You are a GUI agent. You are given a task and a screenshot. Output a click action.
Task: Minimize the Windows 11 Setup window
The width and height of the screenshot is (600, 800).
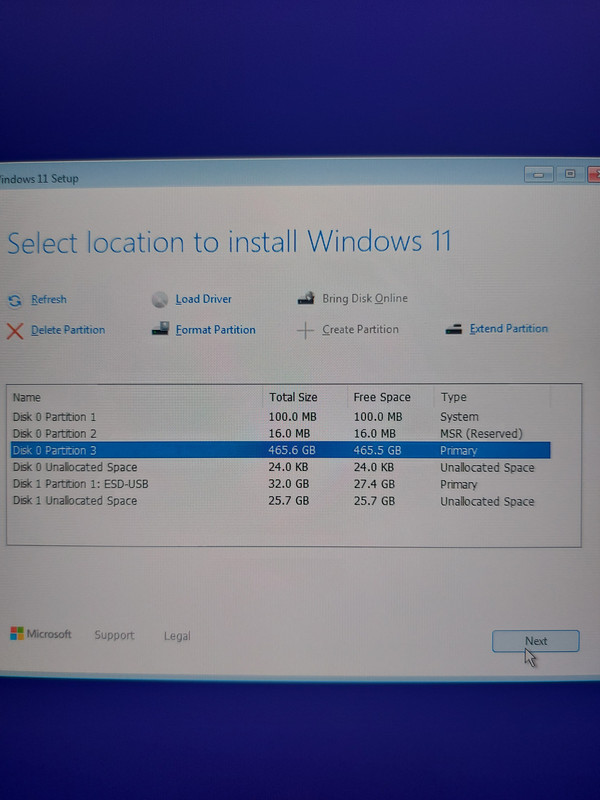538,174
